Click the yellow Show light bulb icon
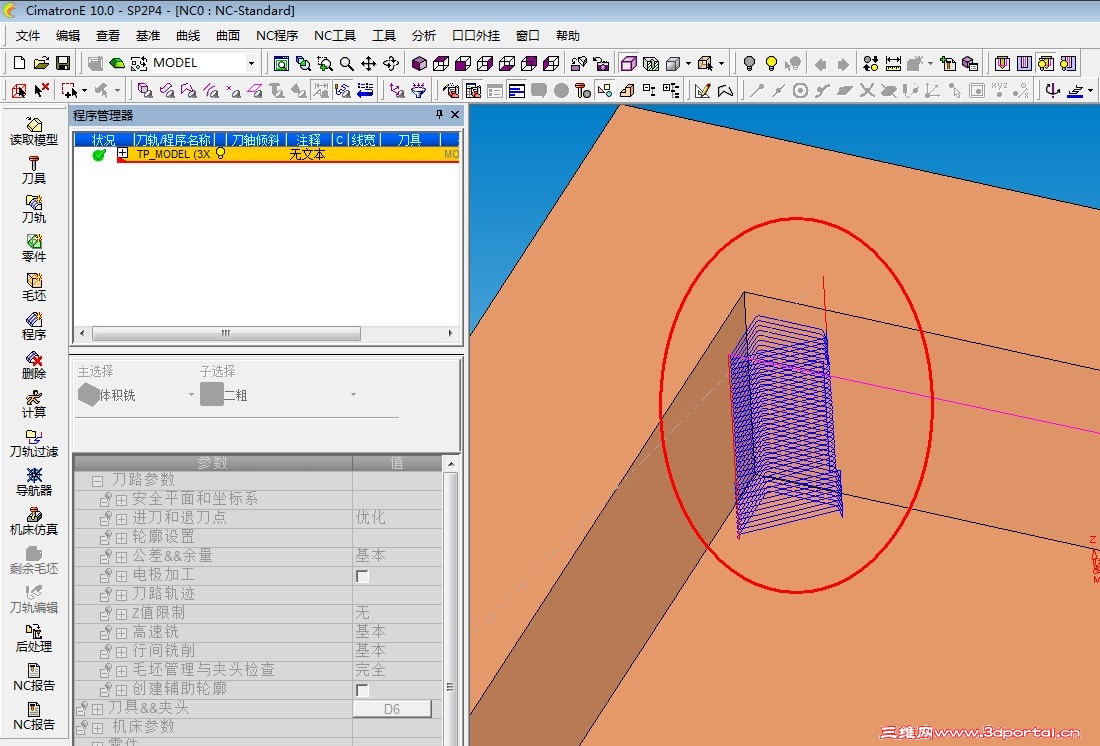 coord(771,64)
